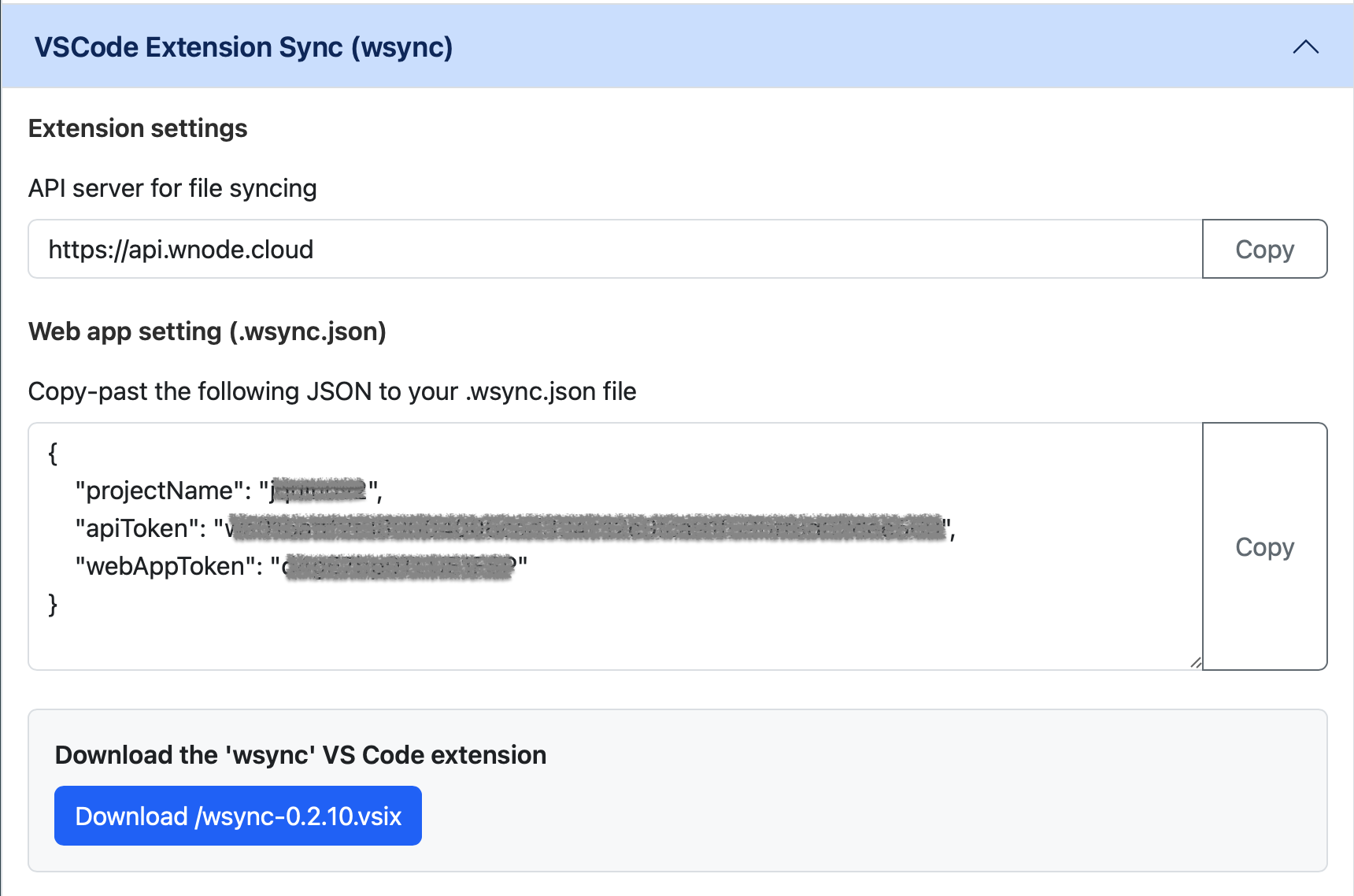1354x896 pixels.
Task: Copy the .wsync.json configuration
Action: point(1263,546)
